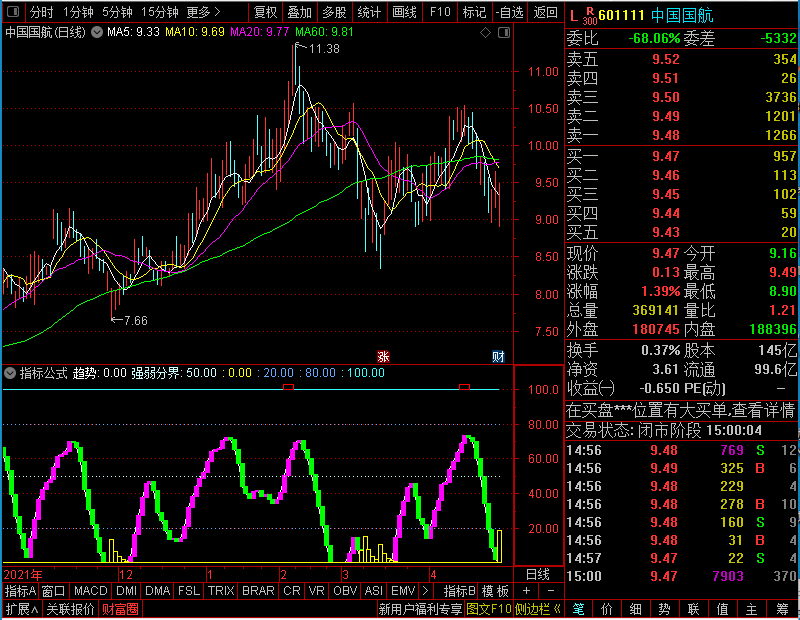Select the 值 value tab

click(722, 609)
